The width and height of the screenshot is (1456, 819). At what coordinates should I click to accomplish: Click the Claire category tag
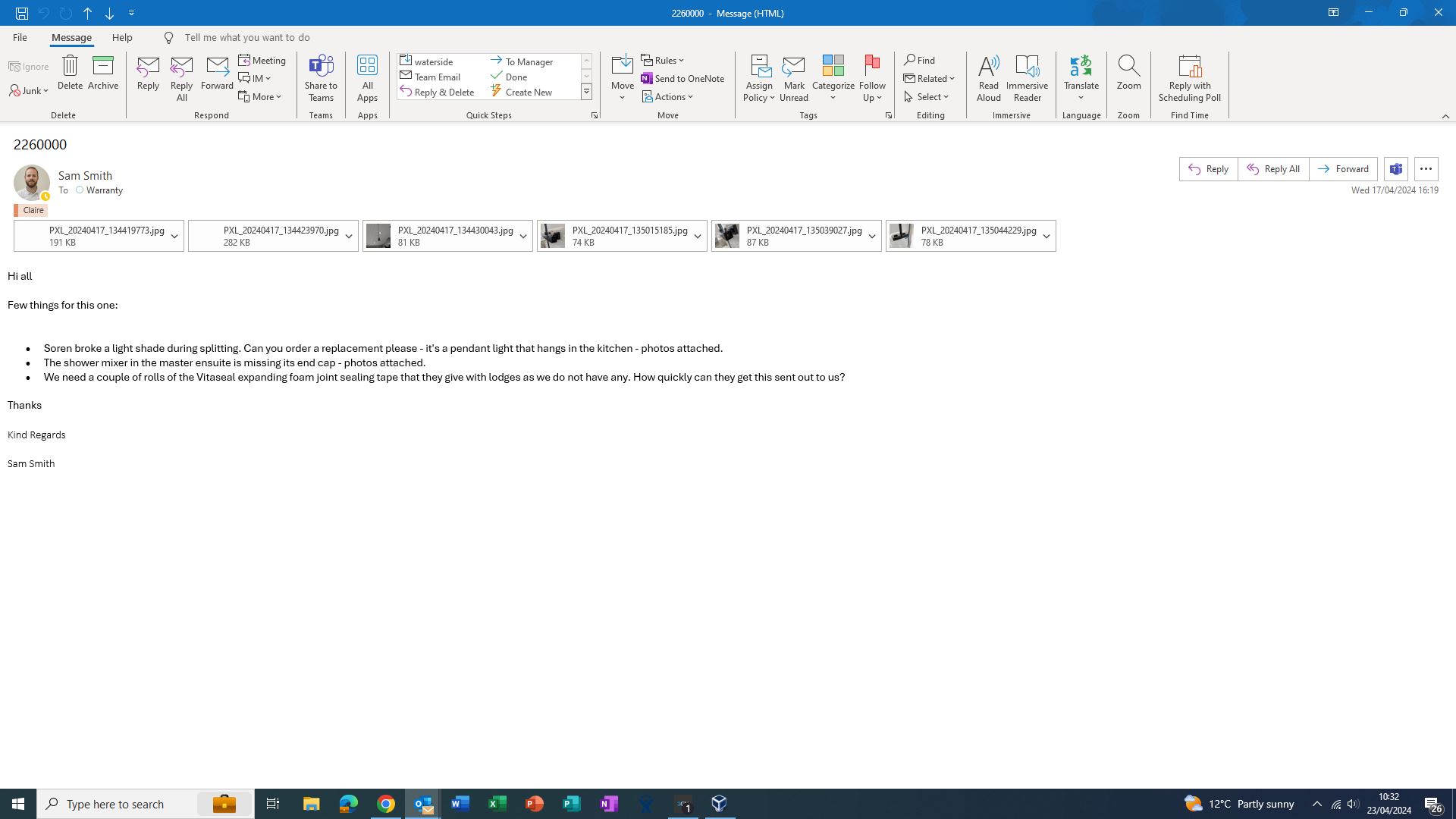(x=33, y=210)
